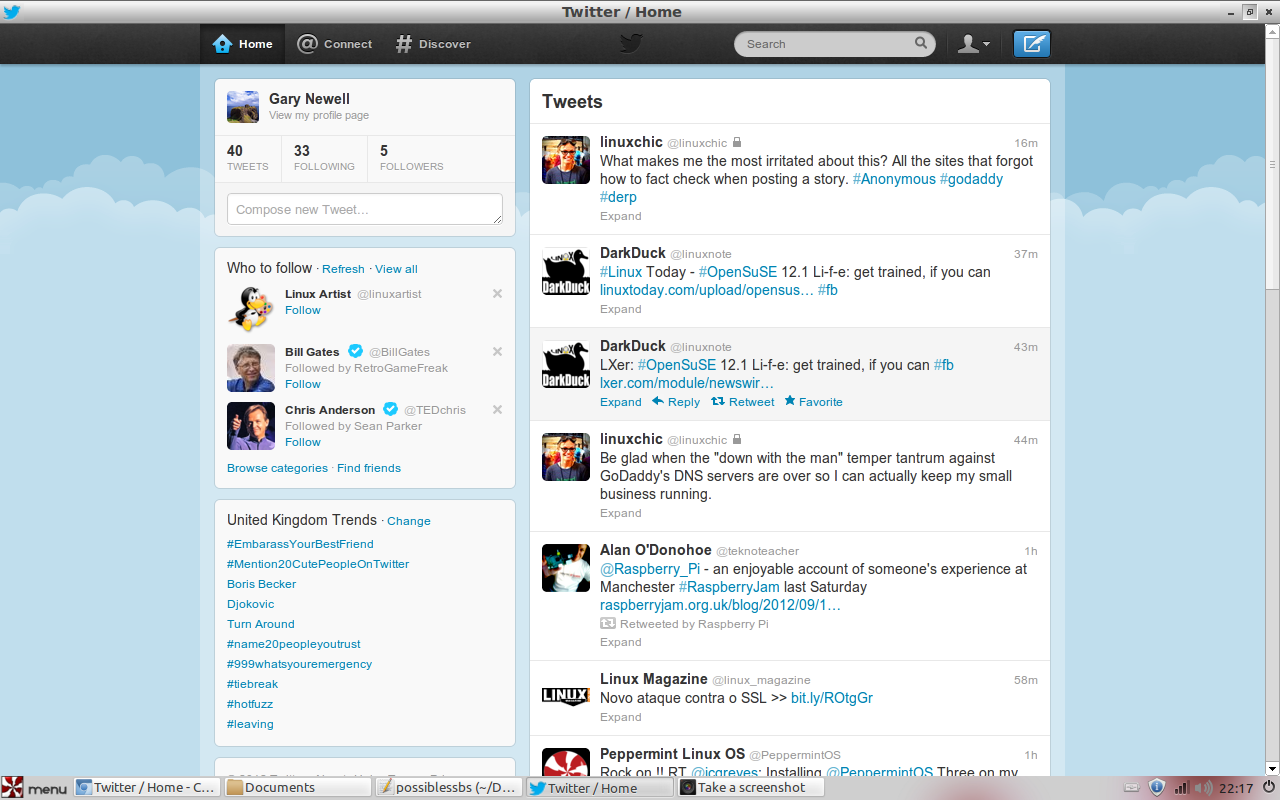Click the taskbar clock showing 22:17
The image size is (1280, 800).
(x=1236, y=788)
